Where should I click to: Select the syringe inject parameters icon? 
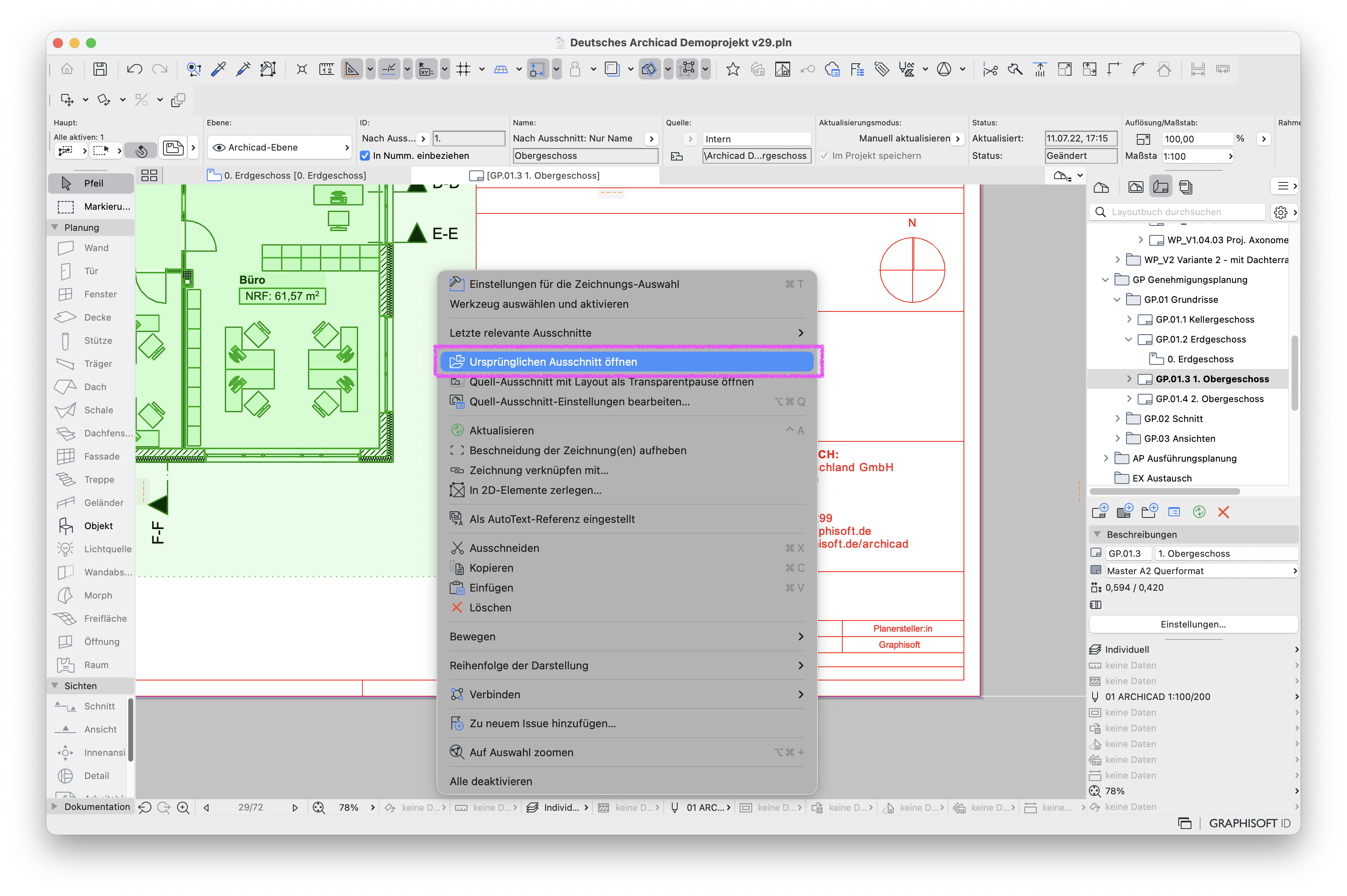[243, 70]
